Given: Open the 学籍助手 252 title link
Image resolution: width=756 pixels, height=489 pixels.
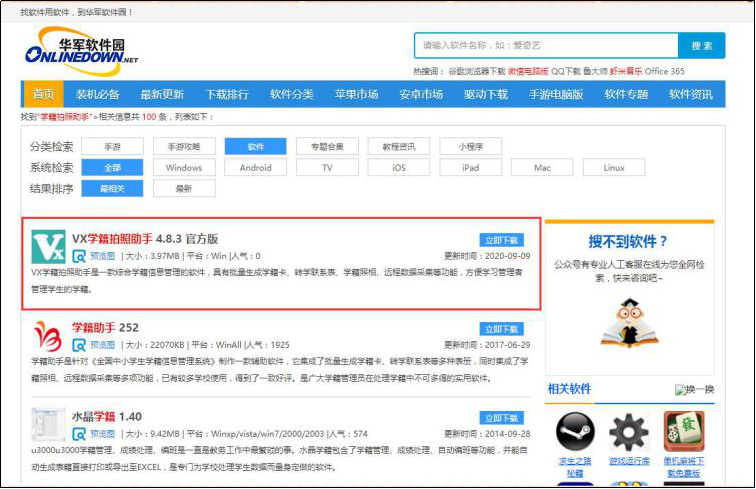Looking at the screenshot, I should pos(105,328).
